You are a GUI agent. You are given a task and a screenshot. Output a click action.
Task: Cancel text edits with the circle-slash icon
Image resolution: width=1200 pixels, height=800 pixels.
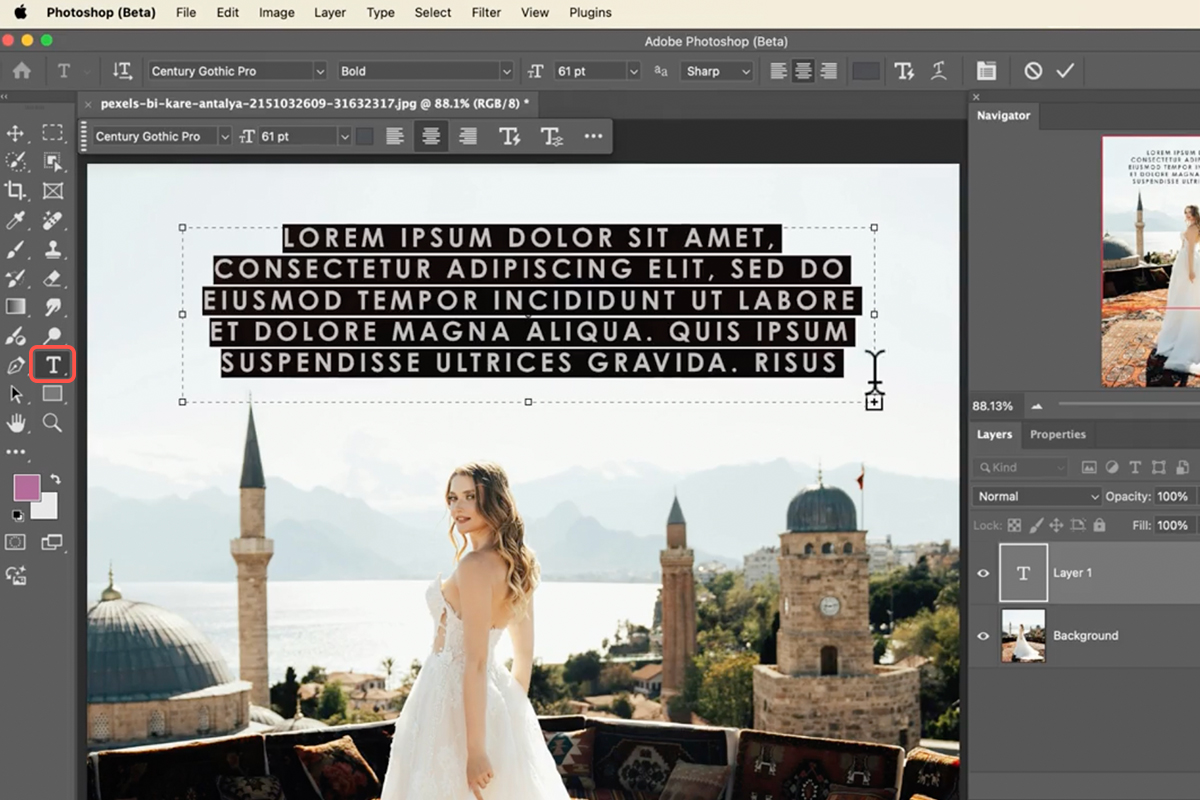click(x=1033, y=71)
